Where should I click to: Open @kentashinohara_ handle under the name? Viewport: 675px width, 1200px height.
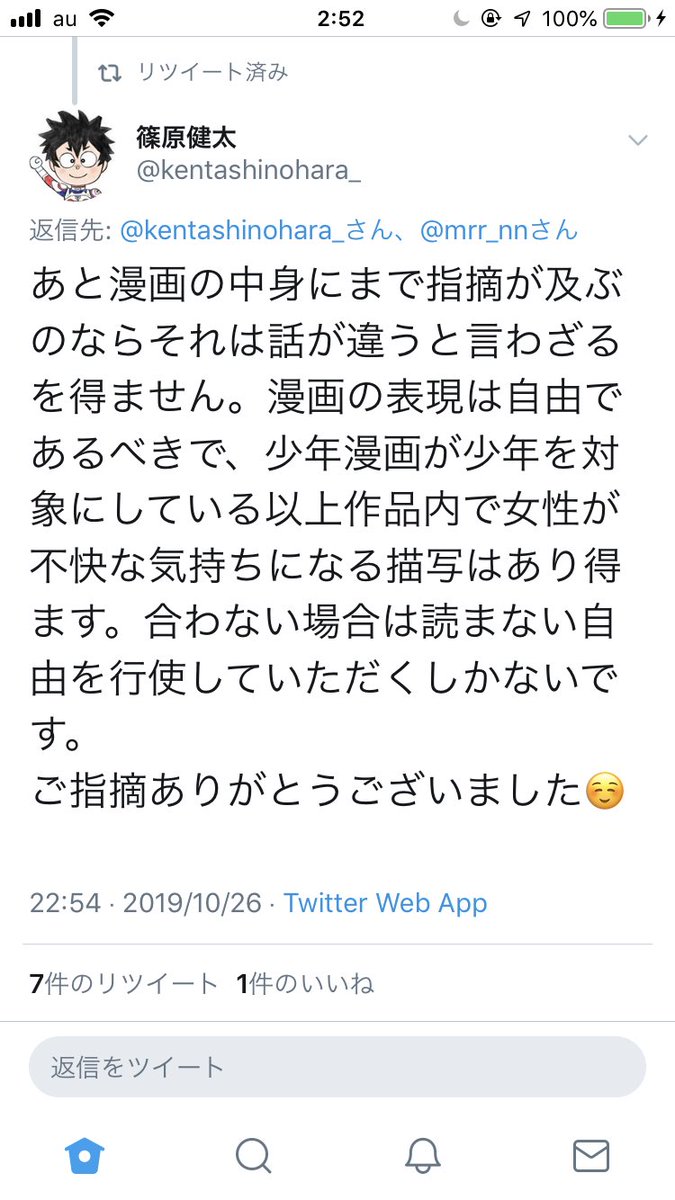point(248,171)
